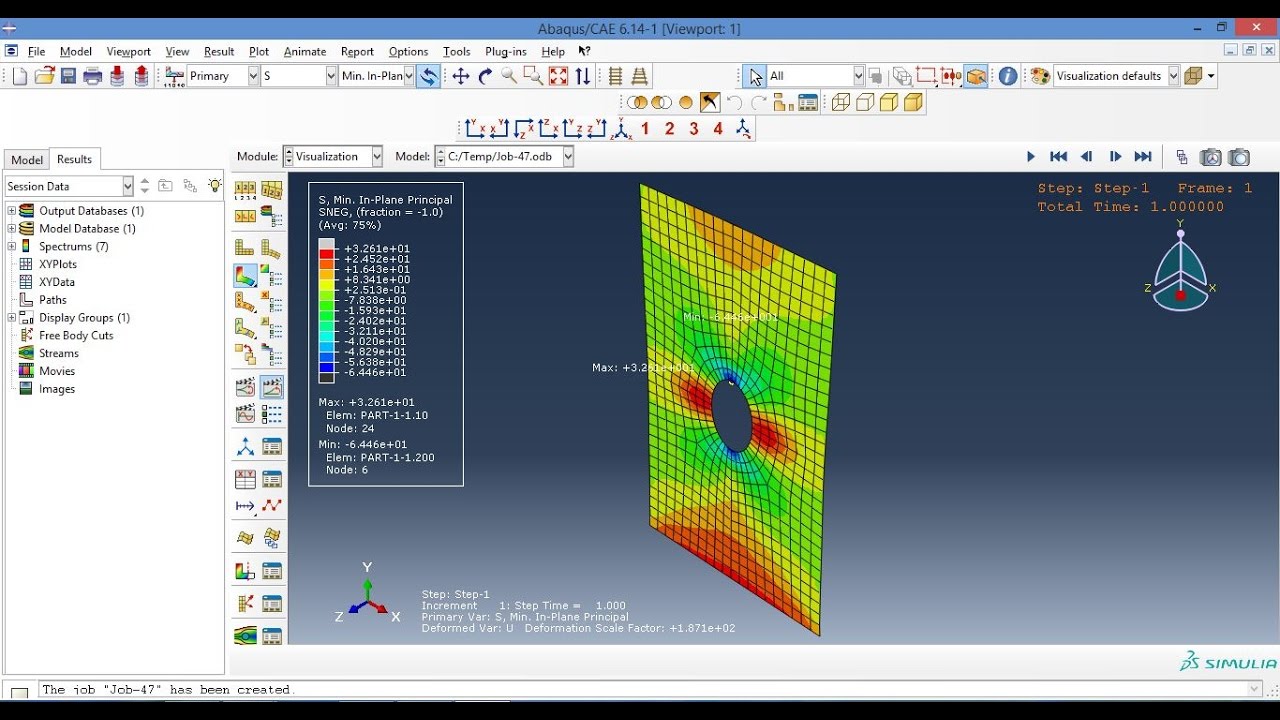Click the Stream toolset icon
The image size is (1280, 720).
tap(245, 635)
